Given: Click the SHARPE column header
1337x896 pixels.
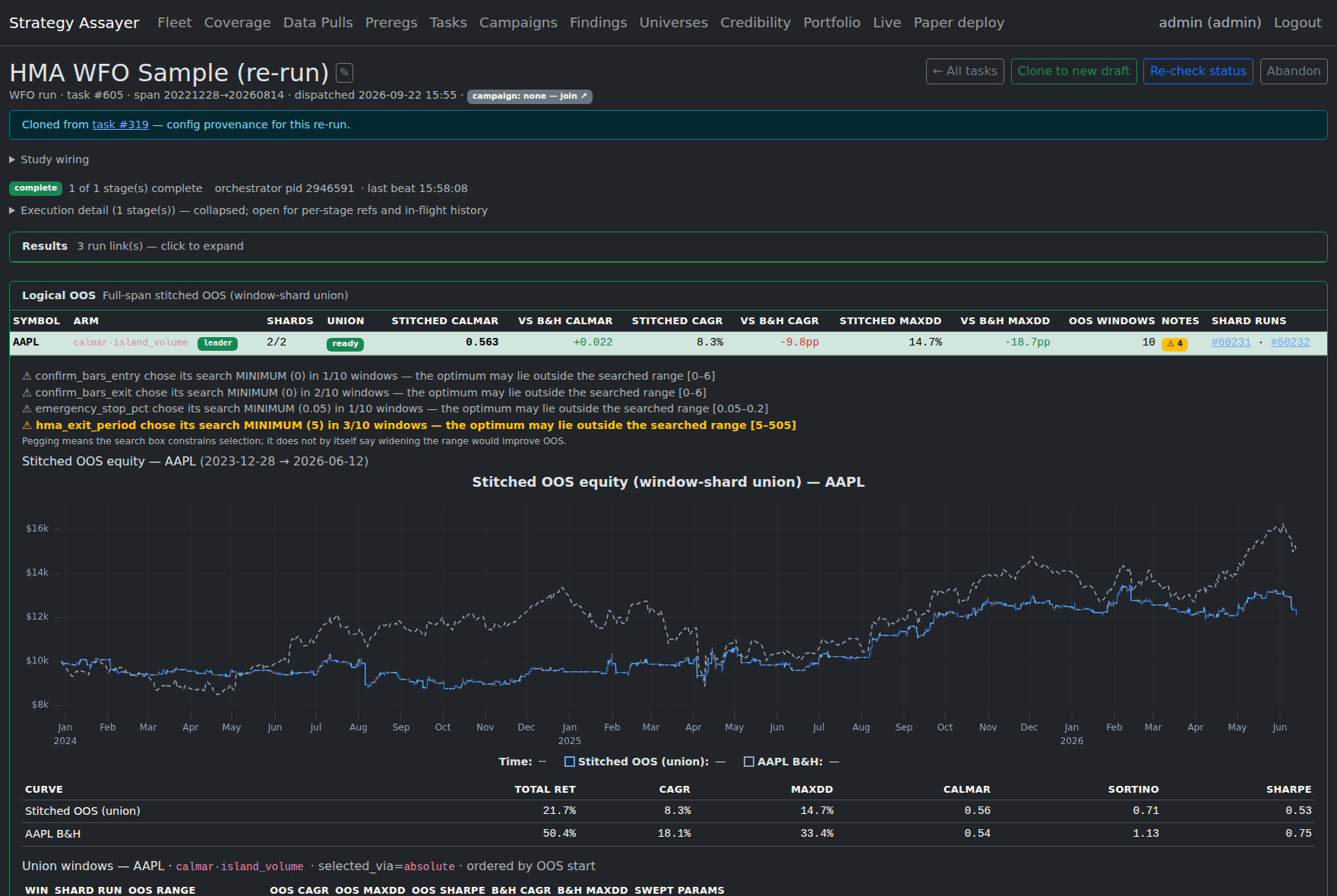Looking at the screenshot, I should click(1289, 790).
